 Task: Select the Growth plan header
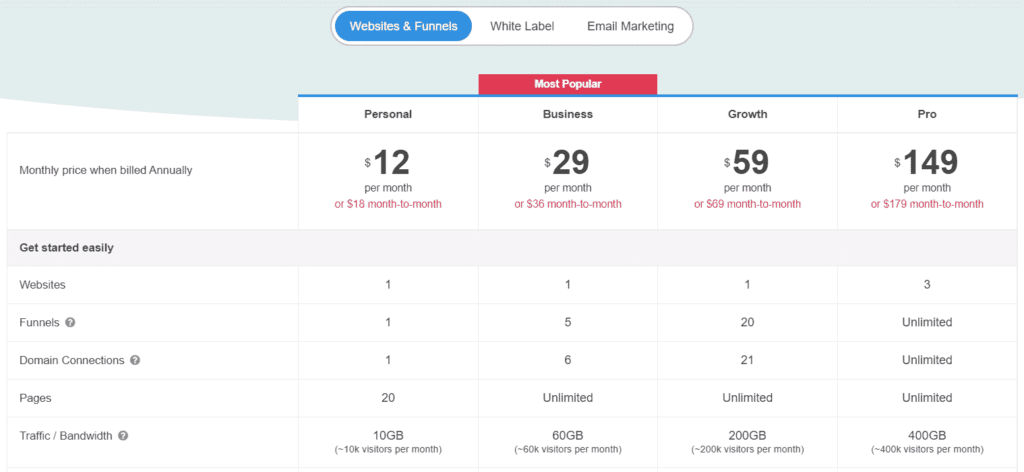pos(747,114)
